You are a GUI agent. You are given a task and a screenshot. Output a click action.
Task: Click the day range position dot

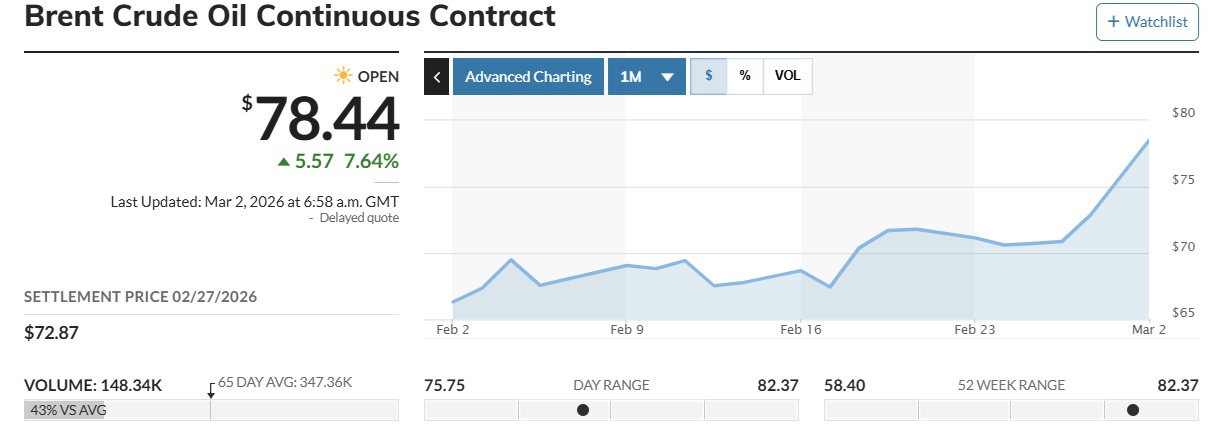click(583, 410)
